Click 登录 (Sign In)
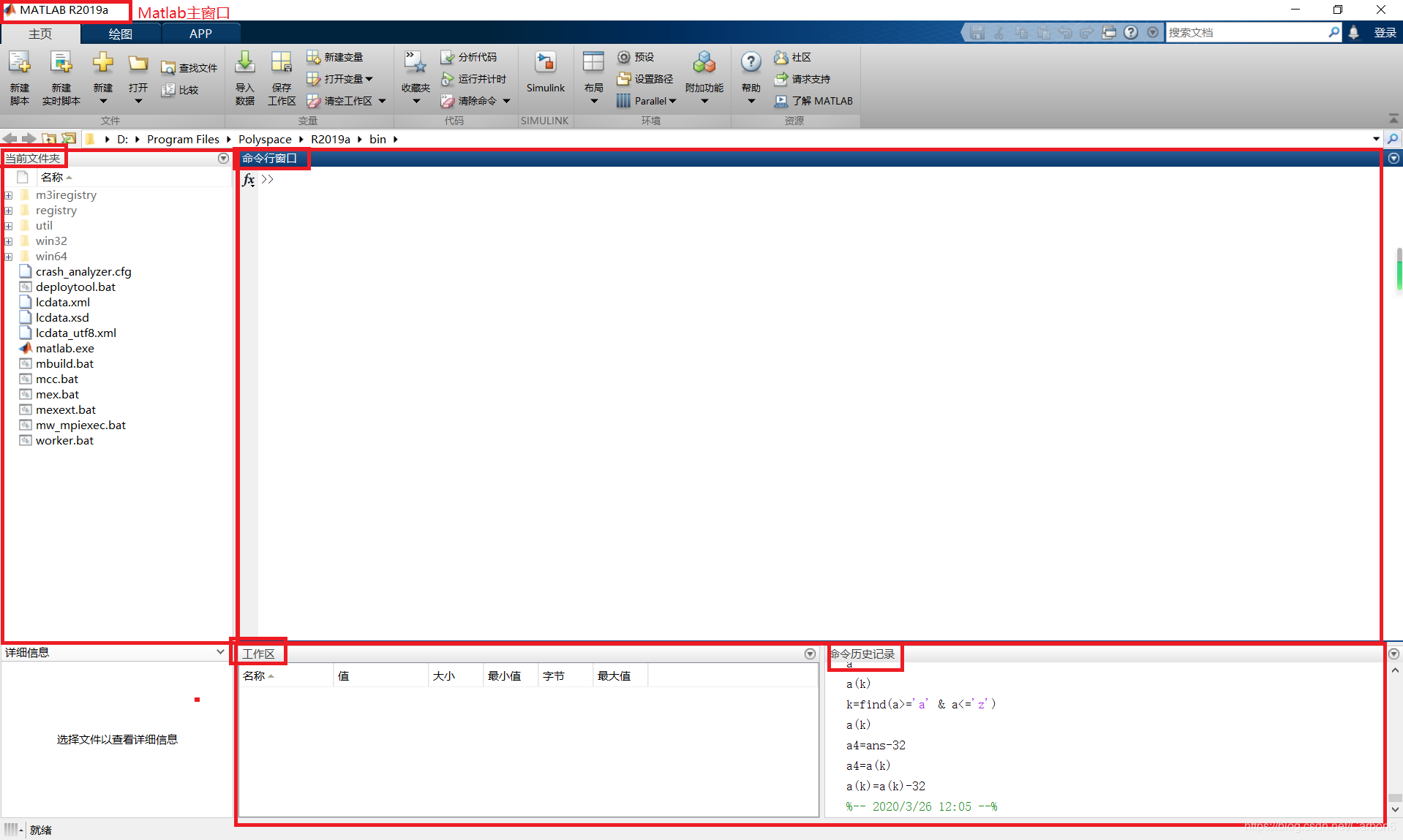The height and width of the screenshot is (840, 1403). 1385,33
